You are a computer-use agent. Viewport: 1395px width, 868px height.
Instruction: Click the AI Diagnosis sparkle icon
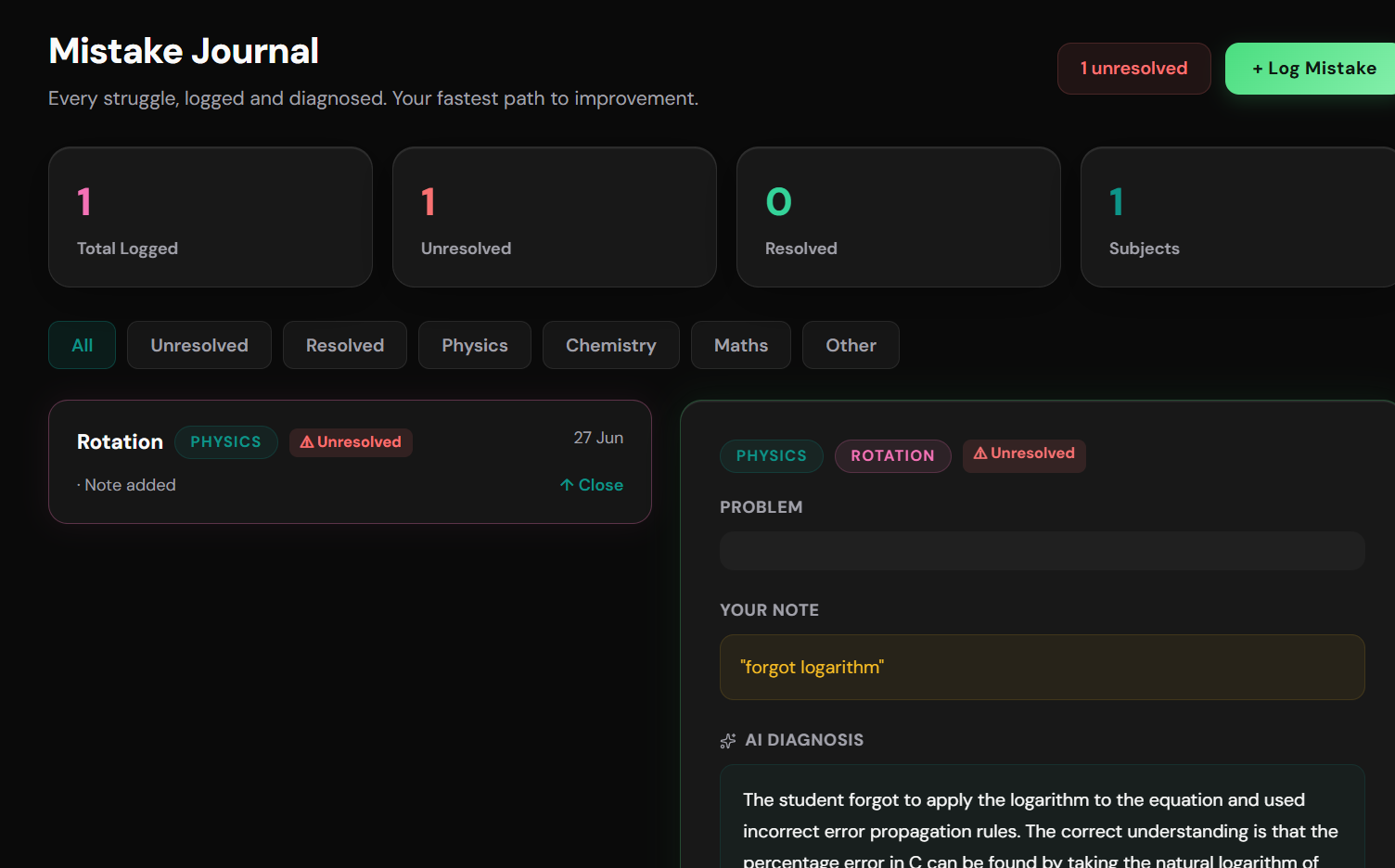pyautogui.click(x=728, y=741)
